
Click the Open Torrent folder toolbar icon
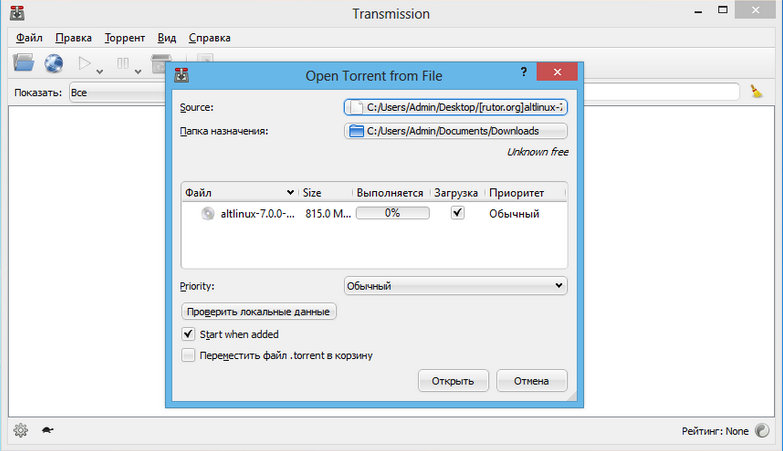click(x=23, y=63)
